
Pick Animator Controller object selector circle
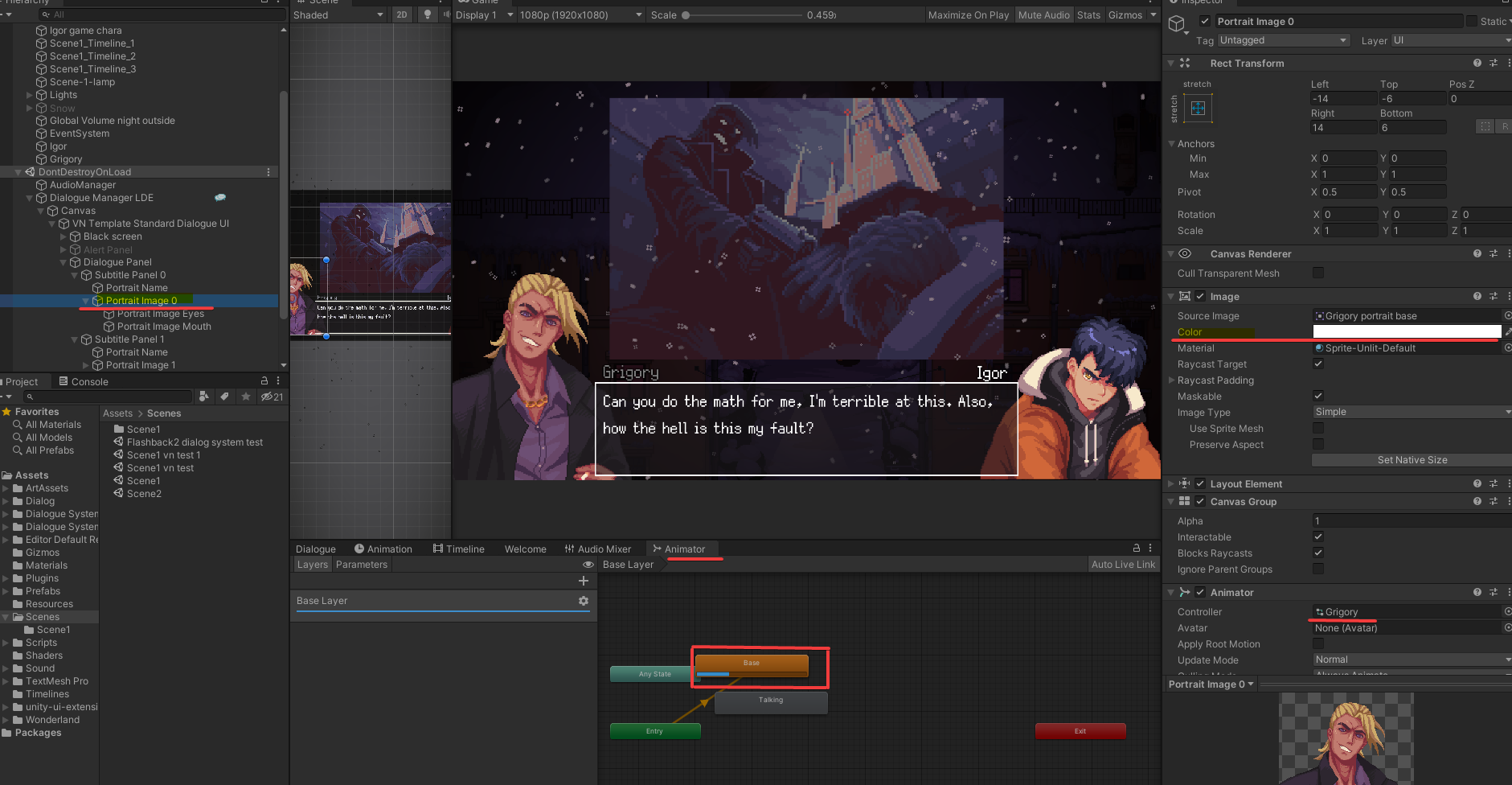point(1507,611)
